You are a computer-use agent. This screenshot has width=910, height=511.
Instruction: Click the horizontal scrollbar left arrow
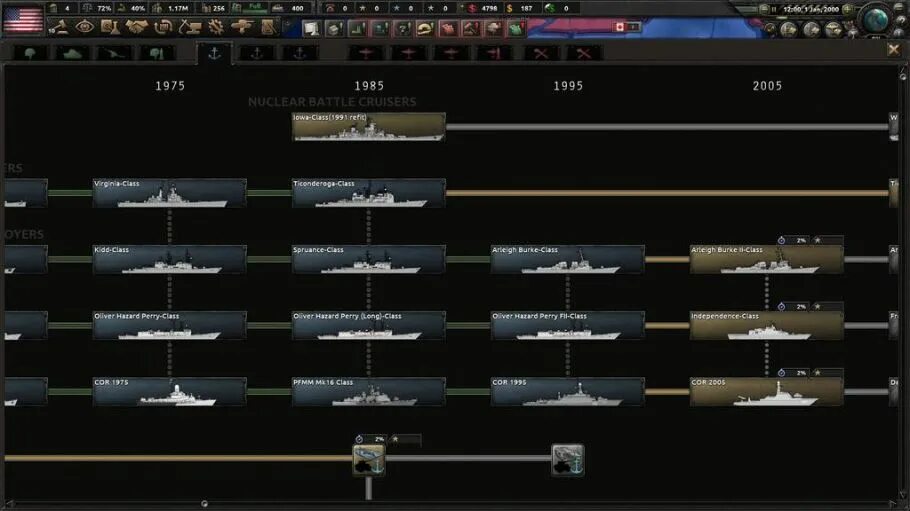click(x=9, y=503)
